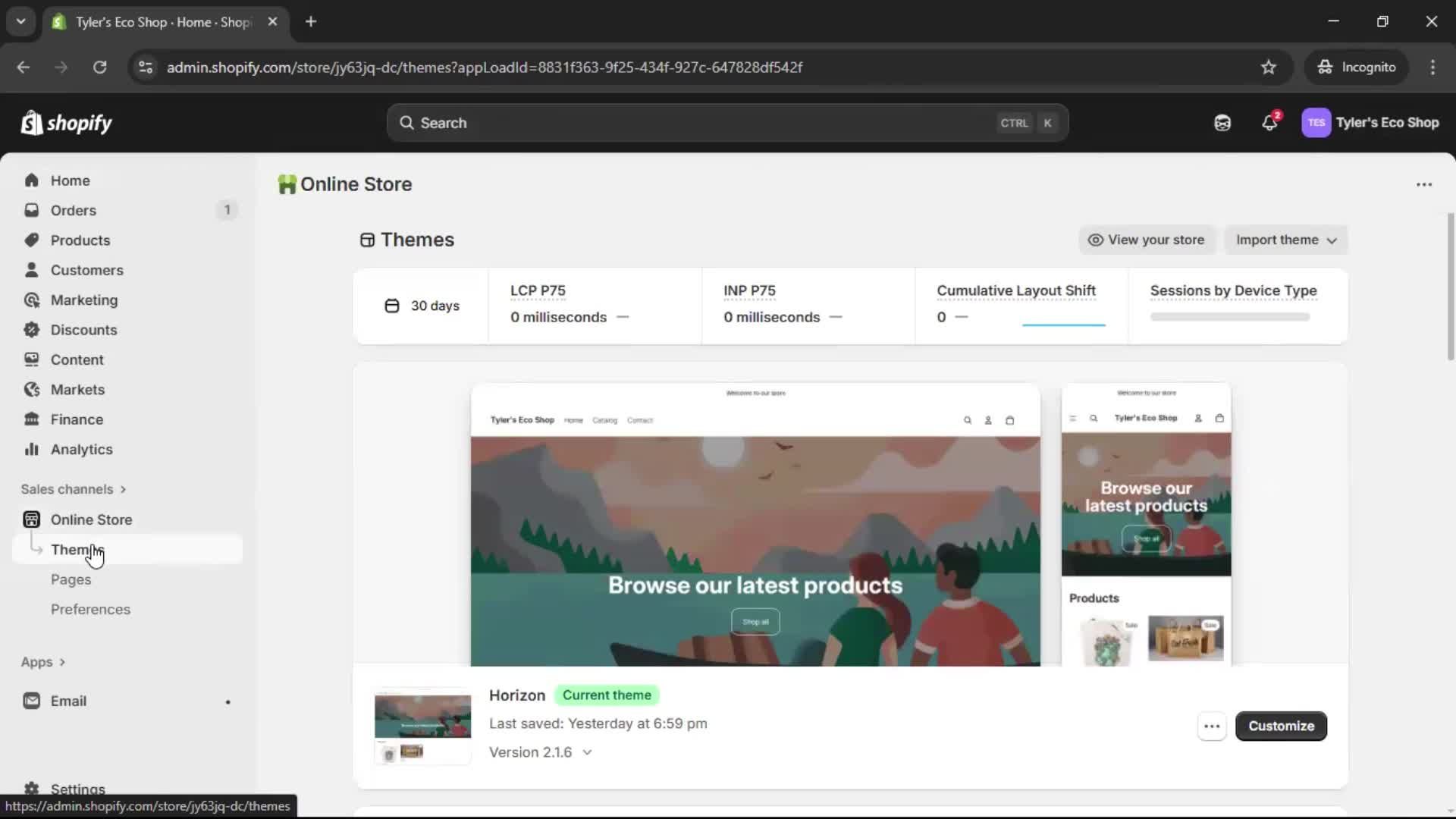Click the Customize theme button

pyautogui.click(x=1281, y=726)
